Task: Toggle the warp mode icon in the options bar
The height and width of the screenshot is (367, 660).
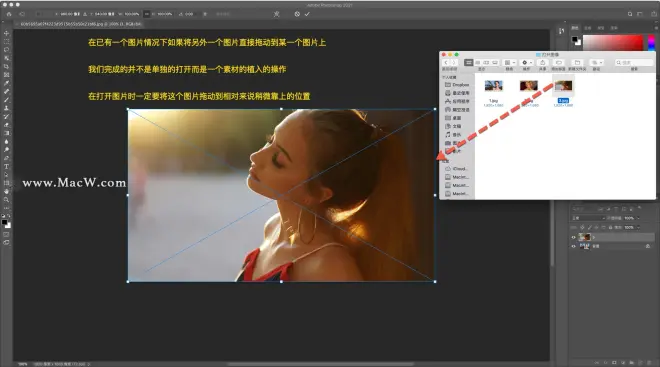Action: [277, 14]
